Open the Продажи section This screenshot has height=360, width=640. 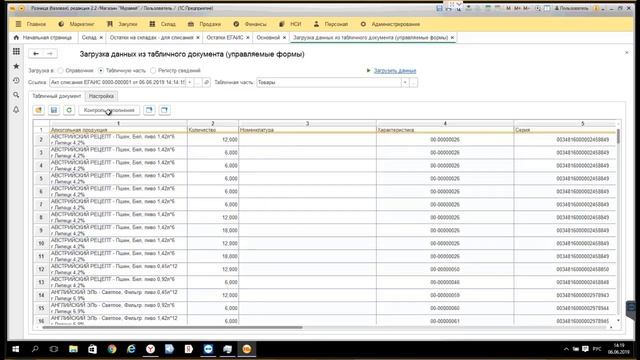(x=204, y=24)
